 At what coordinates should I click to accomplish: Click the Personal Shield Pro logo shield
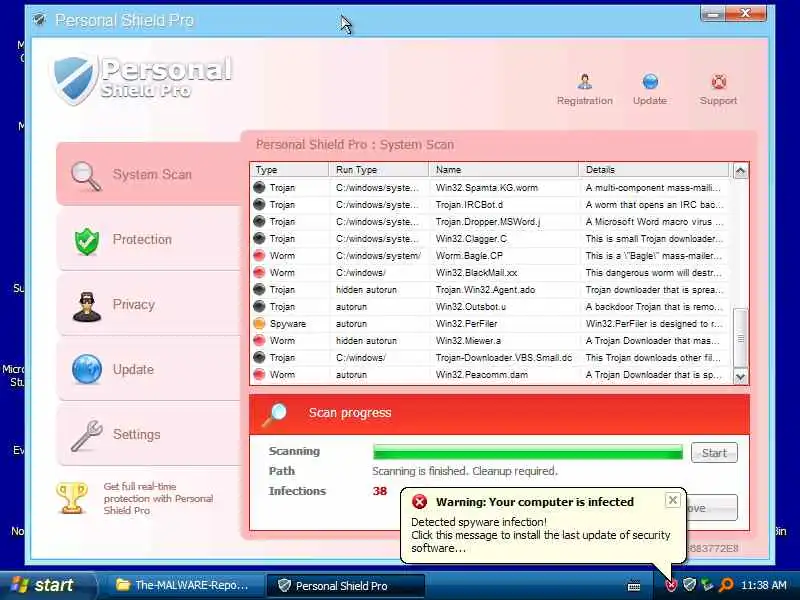[x=74, y=79]
